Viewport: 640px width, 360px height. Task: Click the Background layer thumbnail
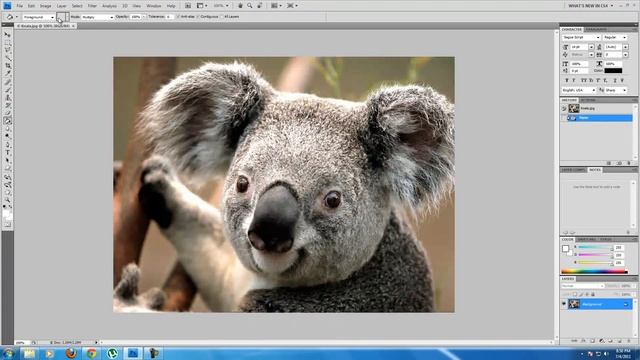pos(574,304)
